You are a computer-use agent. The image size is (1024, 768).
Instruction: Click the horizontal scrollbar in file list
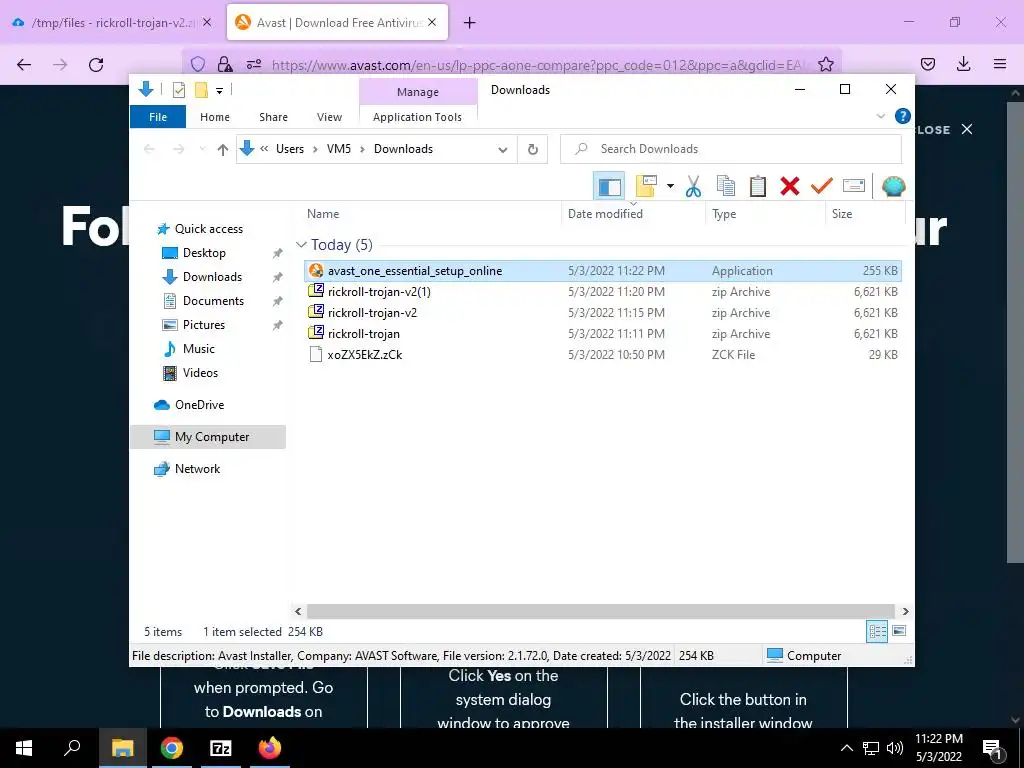600,611
